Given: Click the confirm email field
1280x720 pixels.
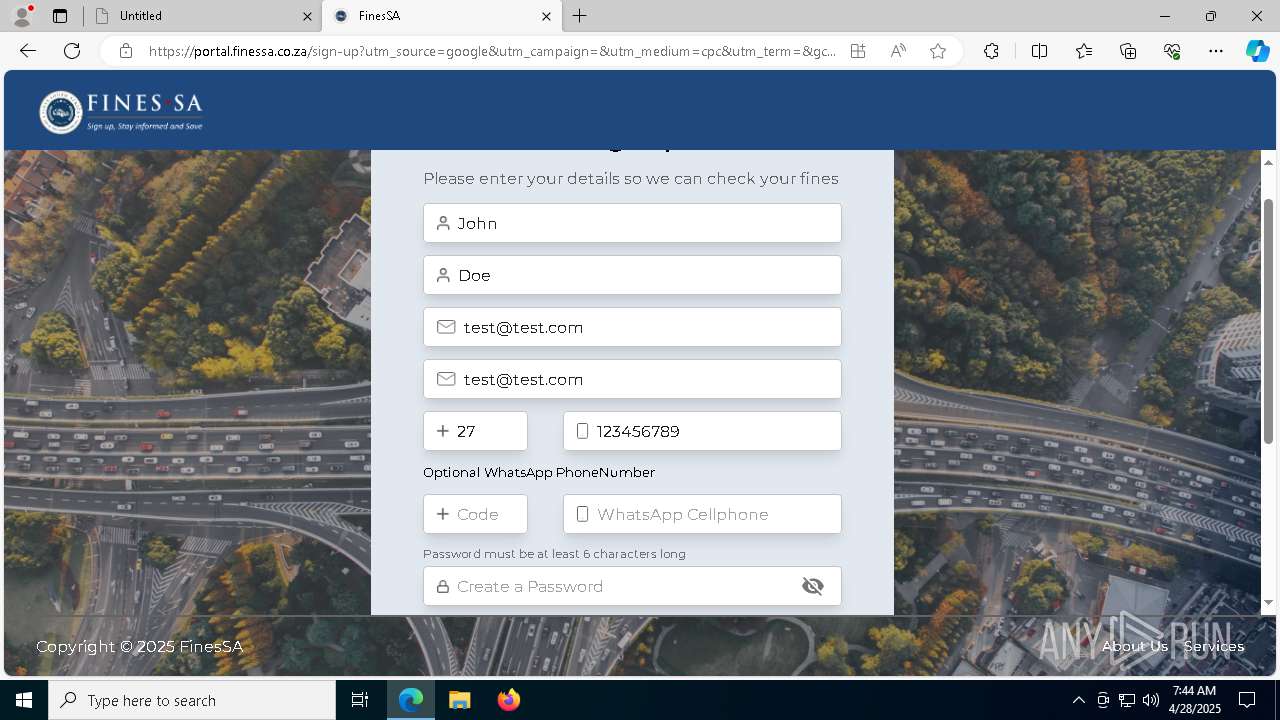Looking at the screenshot, I should pyautogui.click(x=632, y=379).
